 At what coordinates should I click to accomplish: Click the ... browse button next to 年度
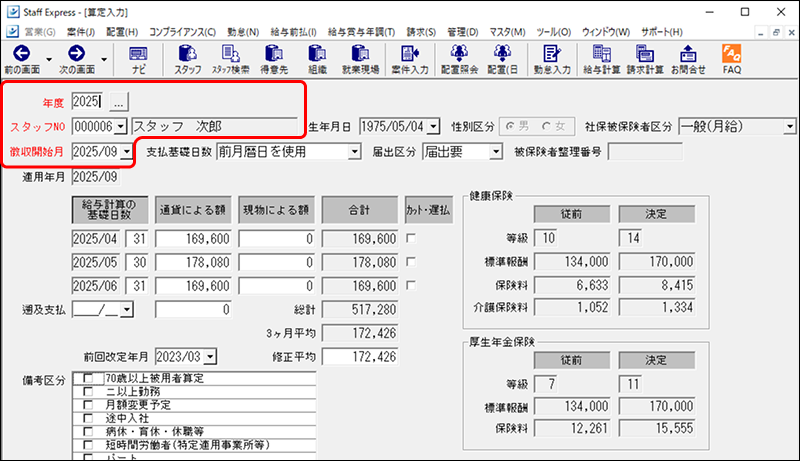119,102
